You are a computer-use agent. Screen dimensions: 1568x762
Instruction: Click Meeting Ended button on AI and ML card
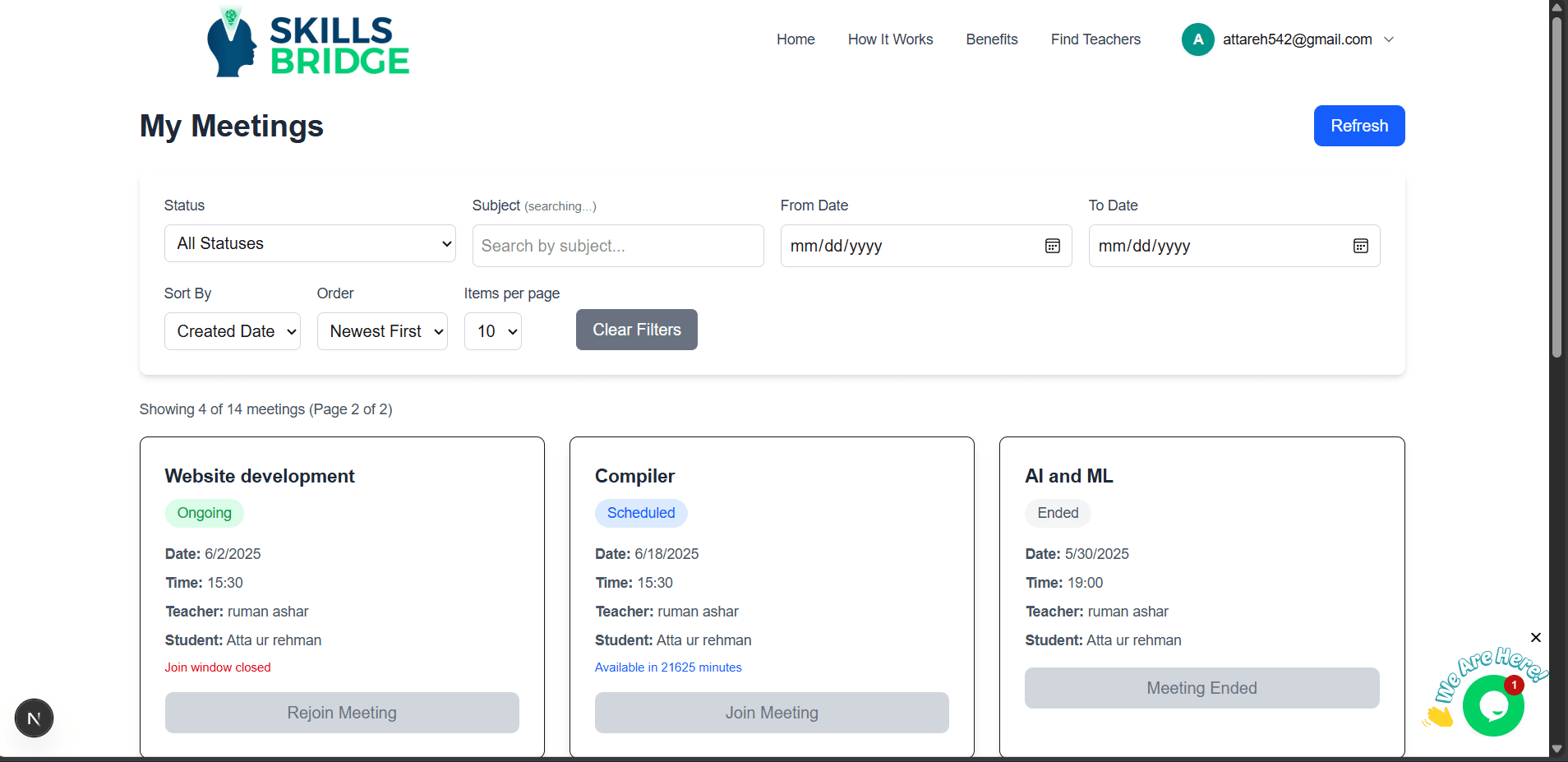[1202, 688]
